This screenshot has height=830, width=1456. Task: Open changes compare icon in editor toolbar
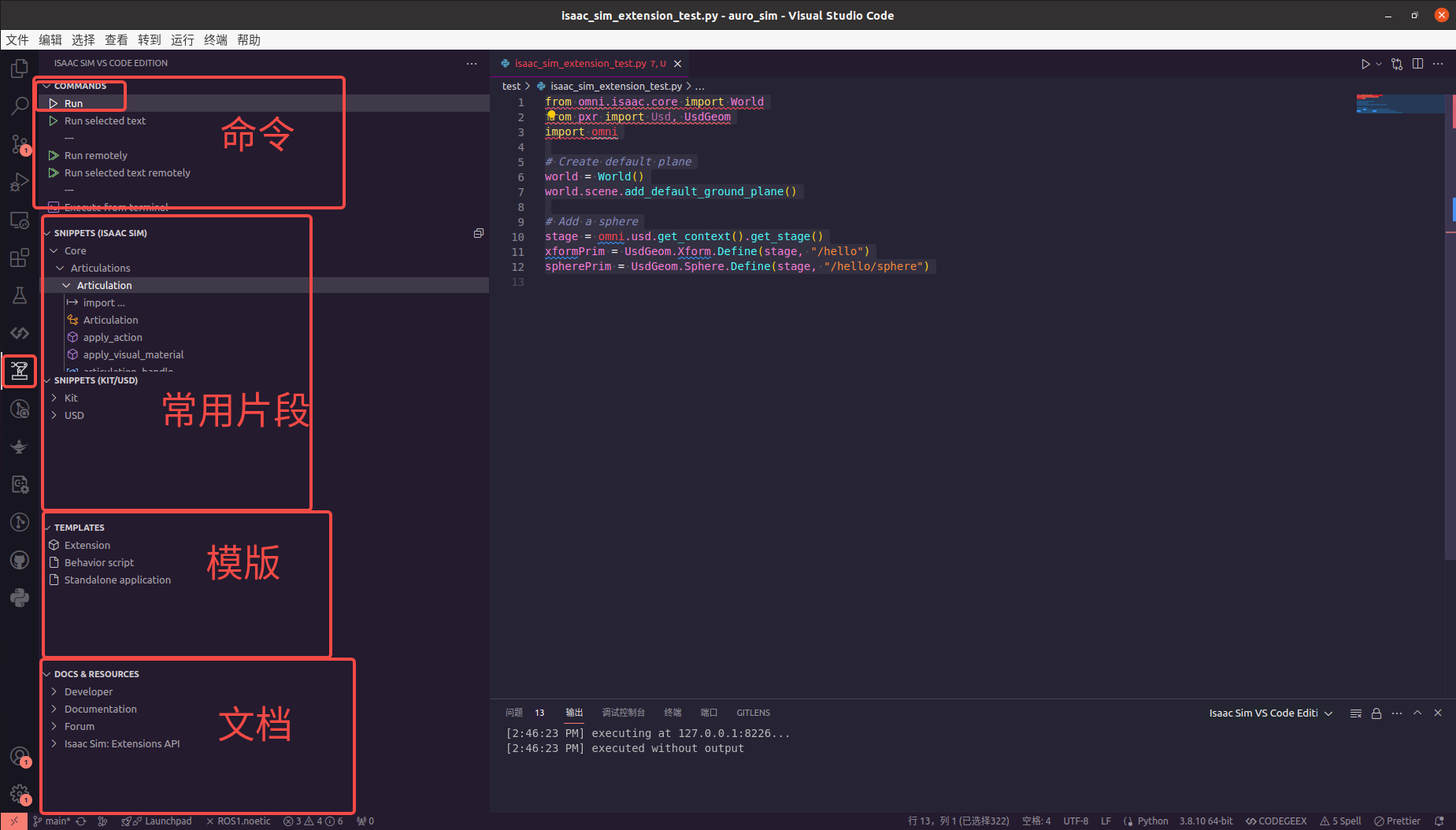tap(1397, 64)
